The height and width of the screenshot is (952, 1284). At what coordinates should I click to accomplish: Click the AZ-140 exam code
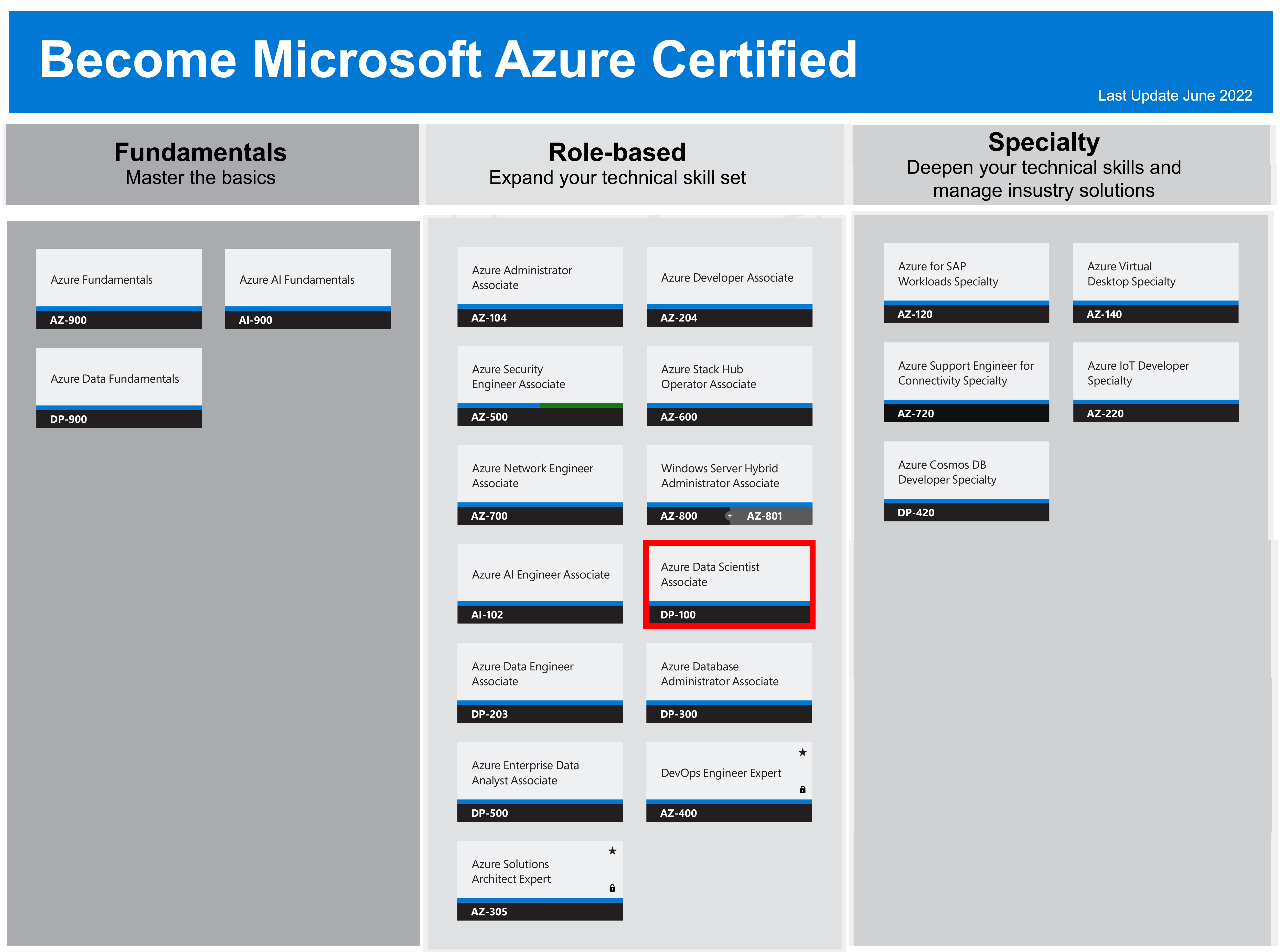(x=1104, y=315)
